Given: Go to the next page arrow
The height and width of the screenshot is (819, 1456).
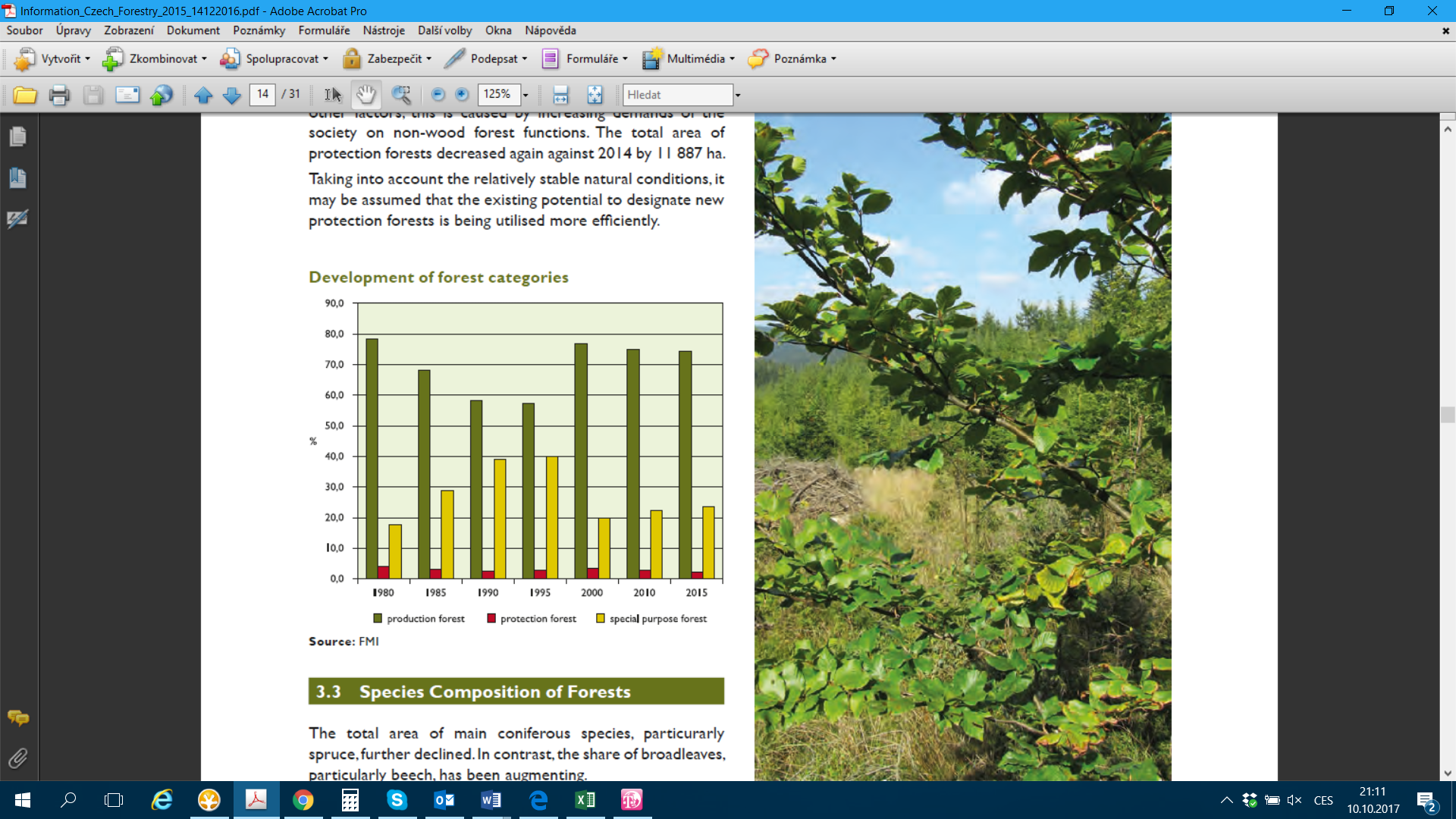Looking at the screenshot, I should coord(232,95).
